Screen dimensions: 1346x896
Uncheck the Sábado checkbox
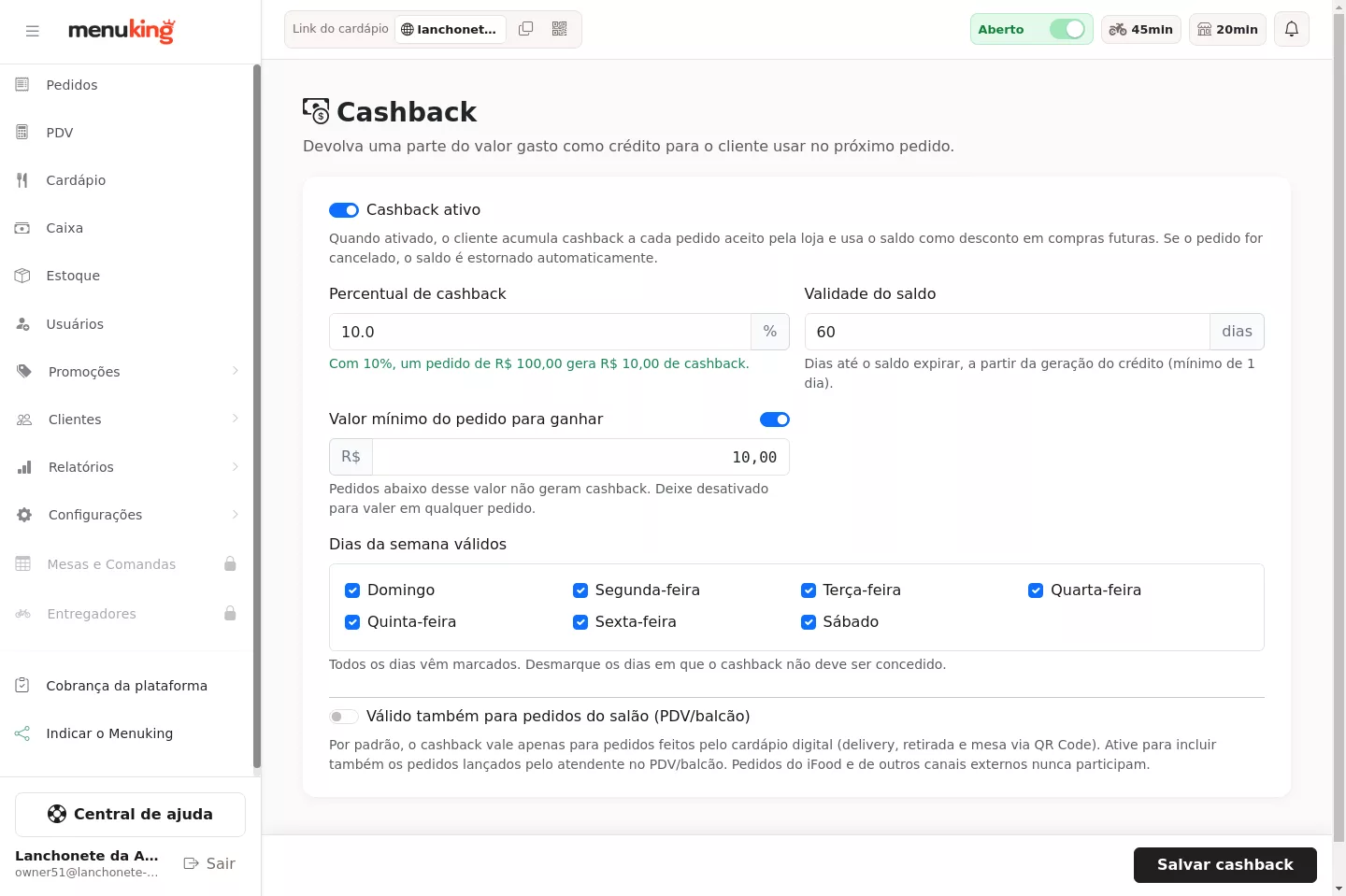coord(809,622)
